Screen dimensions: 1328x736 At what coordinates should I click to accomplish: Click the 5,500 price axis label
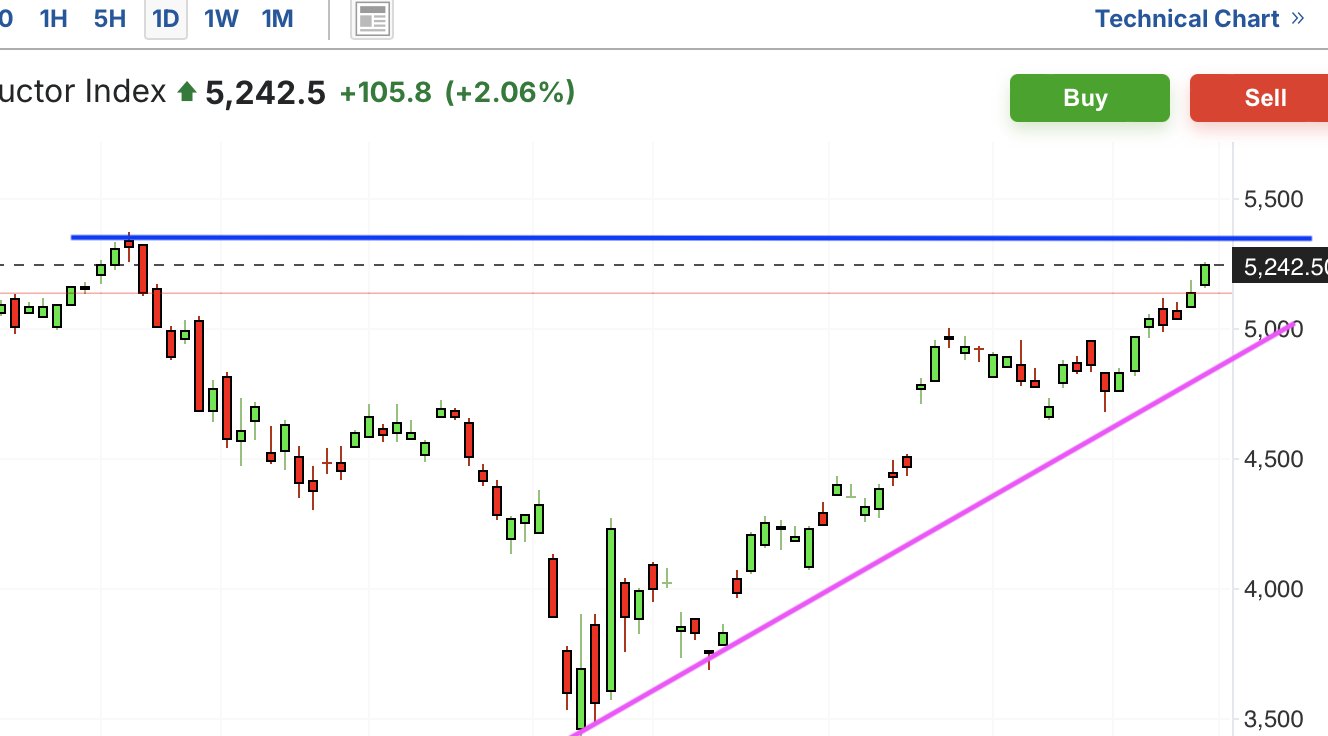coord(1273,199)
